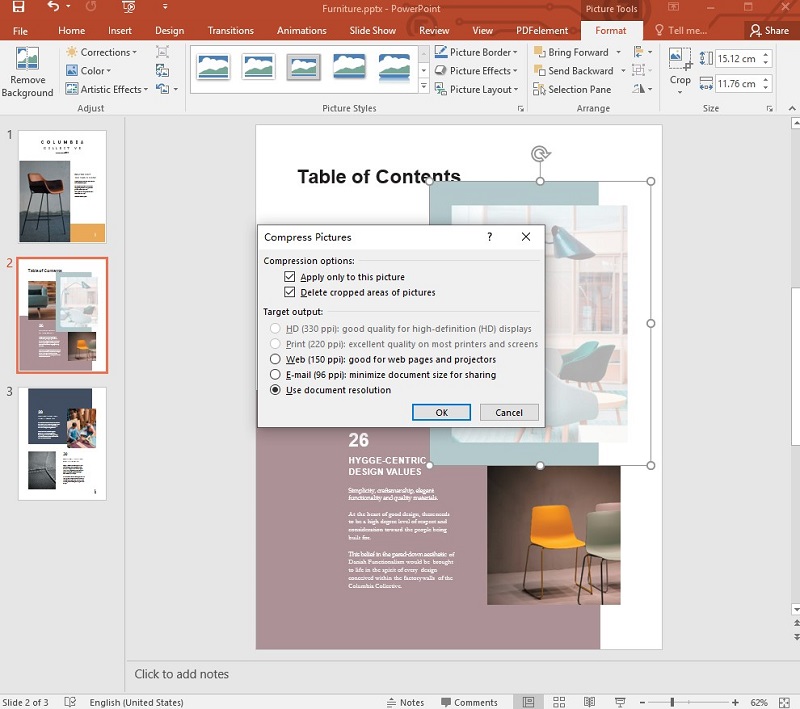The height and width of the screenshot is (709, 800).
Task: Select the Crop tool
Action: tap(680, 70)
